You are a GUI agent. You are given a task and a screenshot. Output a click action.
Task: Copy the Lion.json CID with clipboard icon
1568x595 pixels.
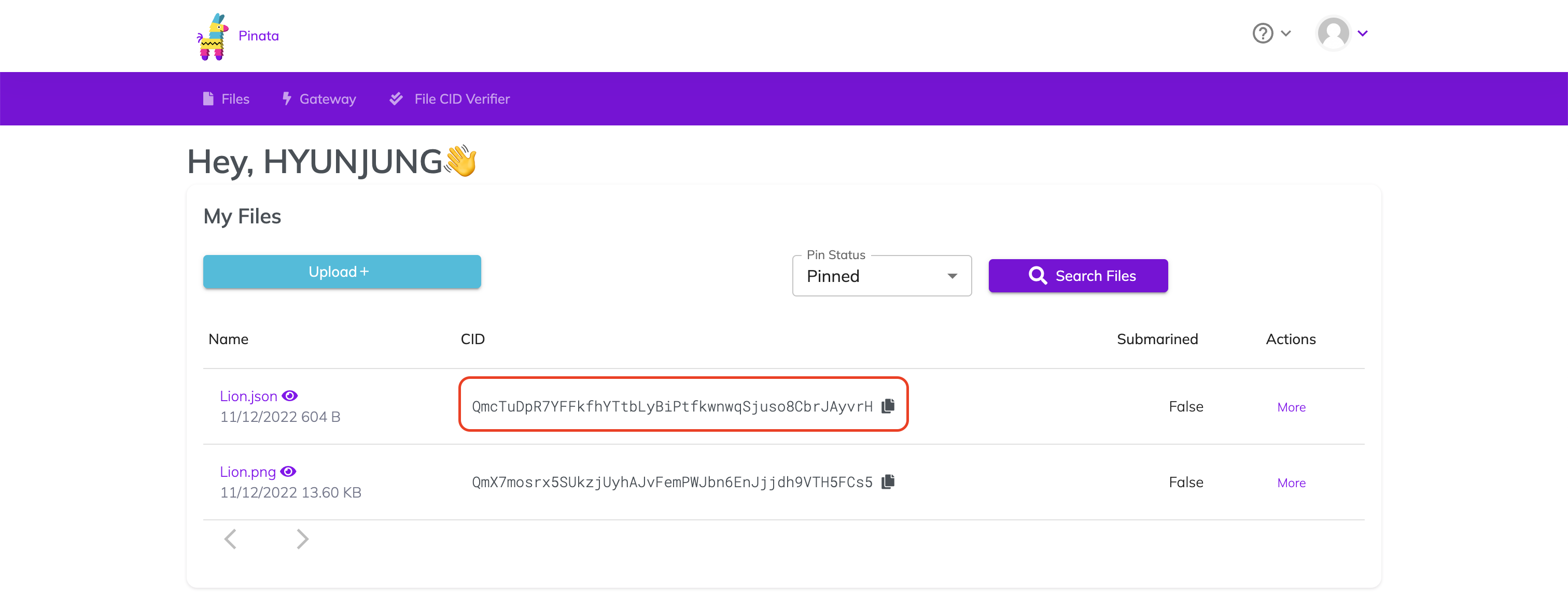[888, 406]
